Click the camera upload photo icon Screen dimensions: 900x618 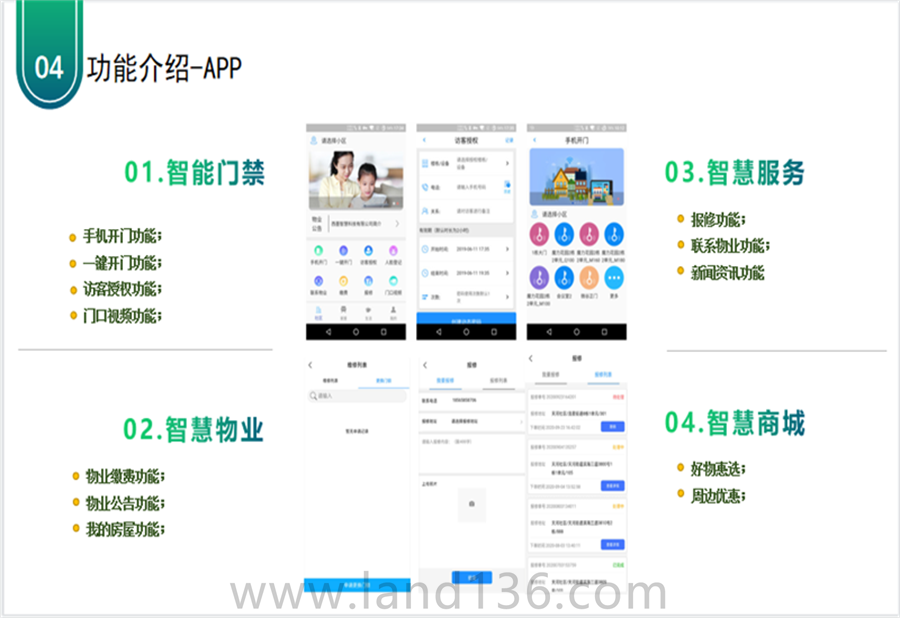pyautogui.click(x=471, y=505)
